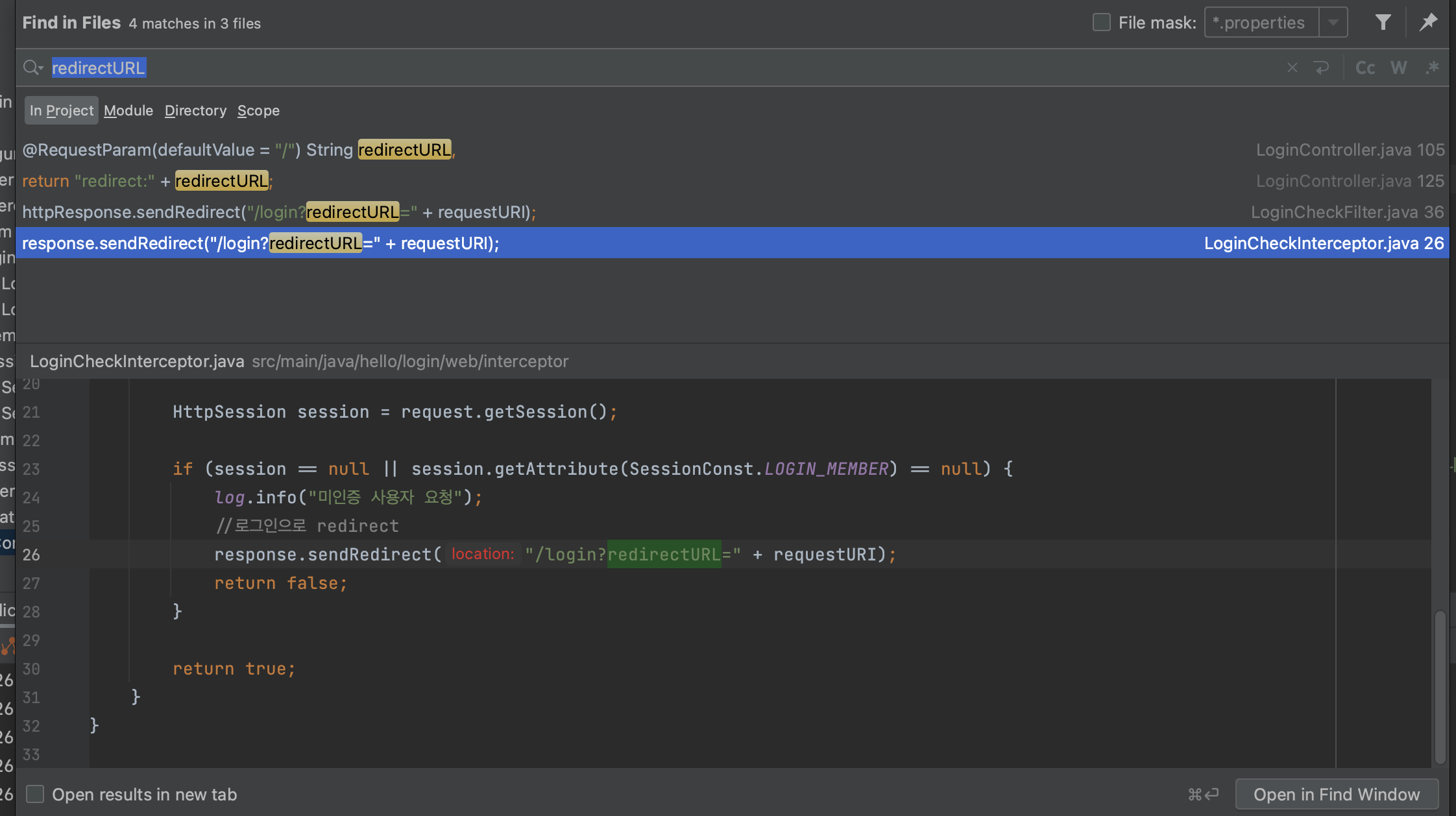This screenshot has height=816, width=1456.
Task: Click the *.properties file mask field
Action: coord(1261,23)
